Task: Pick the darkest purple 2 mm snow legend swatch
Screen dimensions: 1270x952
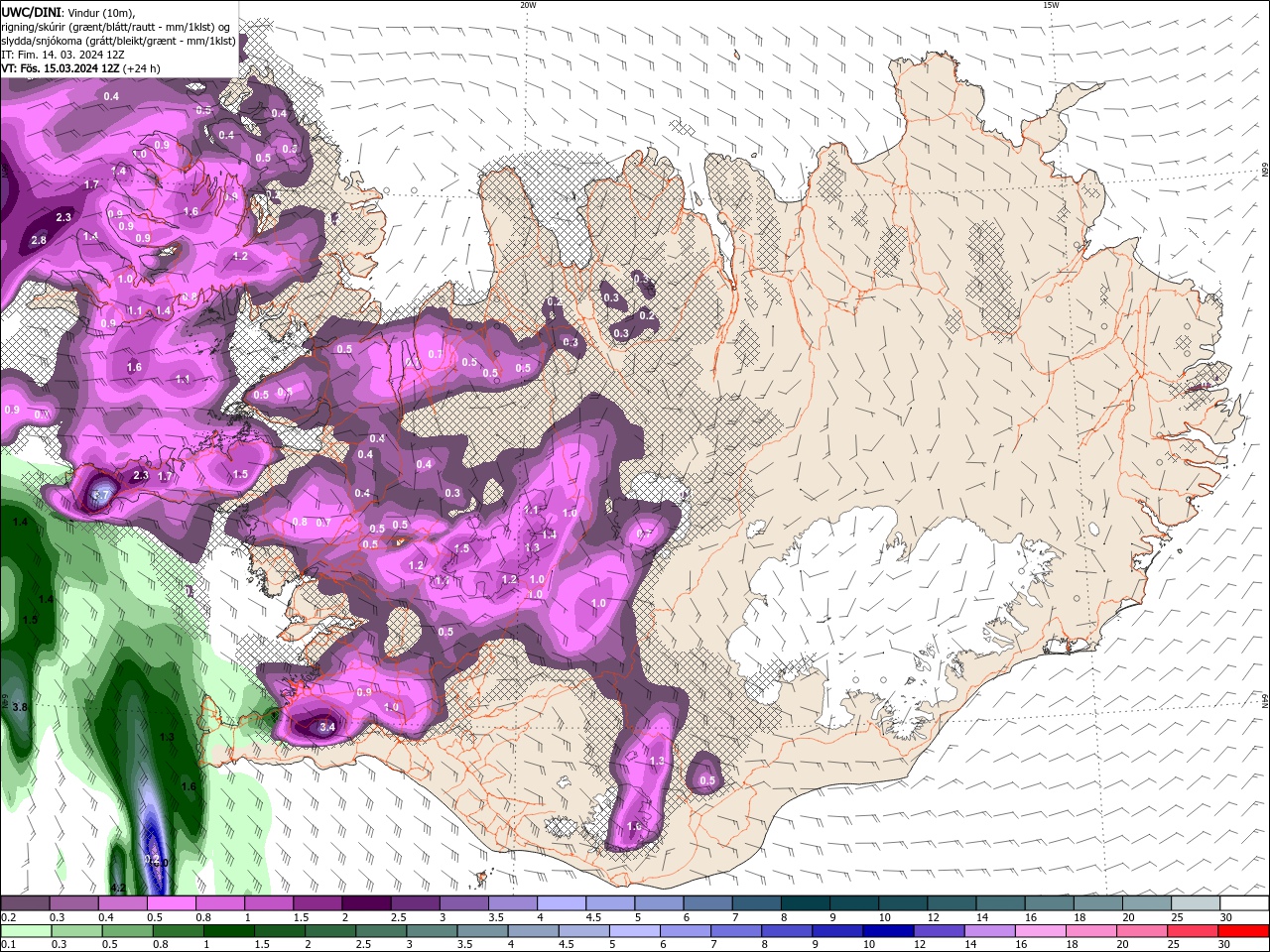Action: 366,903
